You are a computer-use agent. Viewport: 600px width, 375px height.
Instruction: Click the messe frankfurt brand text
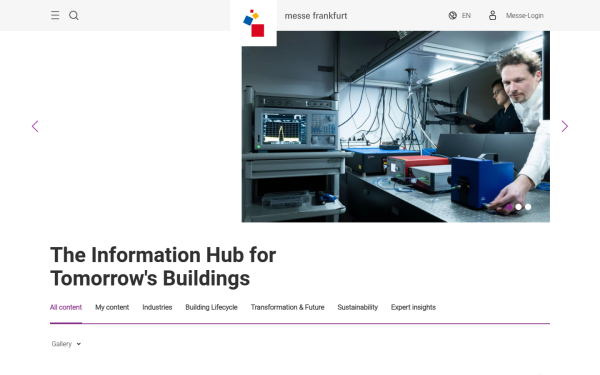(x=316, y=16)
